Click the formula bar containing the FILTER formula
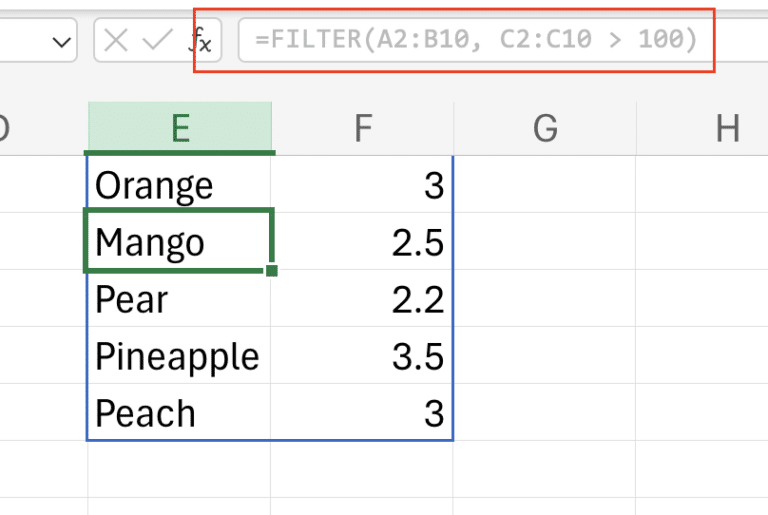This screenshot has height=515, width=768. pos(503,40)
